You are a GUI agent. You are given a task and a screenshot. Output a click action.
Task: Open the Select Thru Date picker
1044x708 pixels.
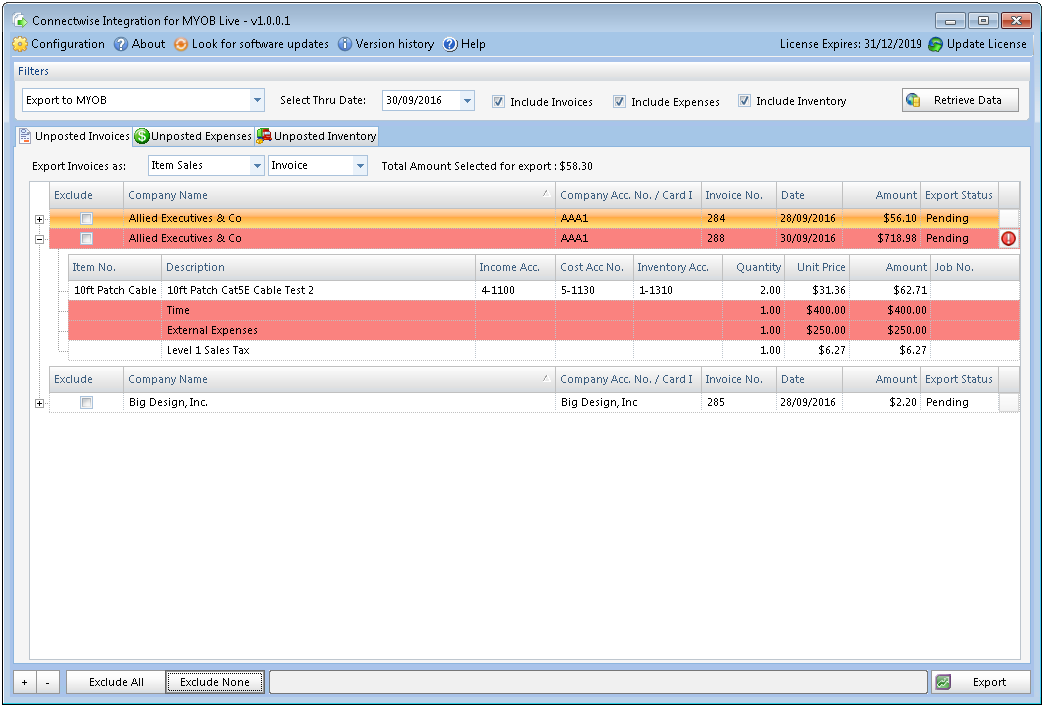tap(466, 100)
